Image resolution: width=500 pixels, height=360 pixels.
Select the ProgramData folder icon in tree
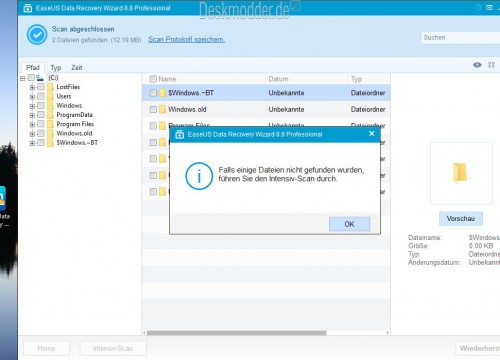(50, 115)
